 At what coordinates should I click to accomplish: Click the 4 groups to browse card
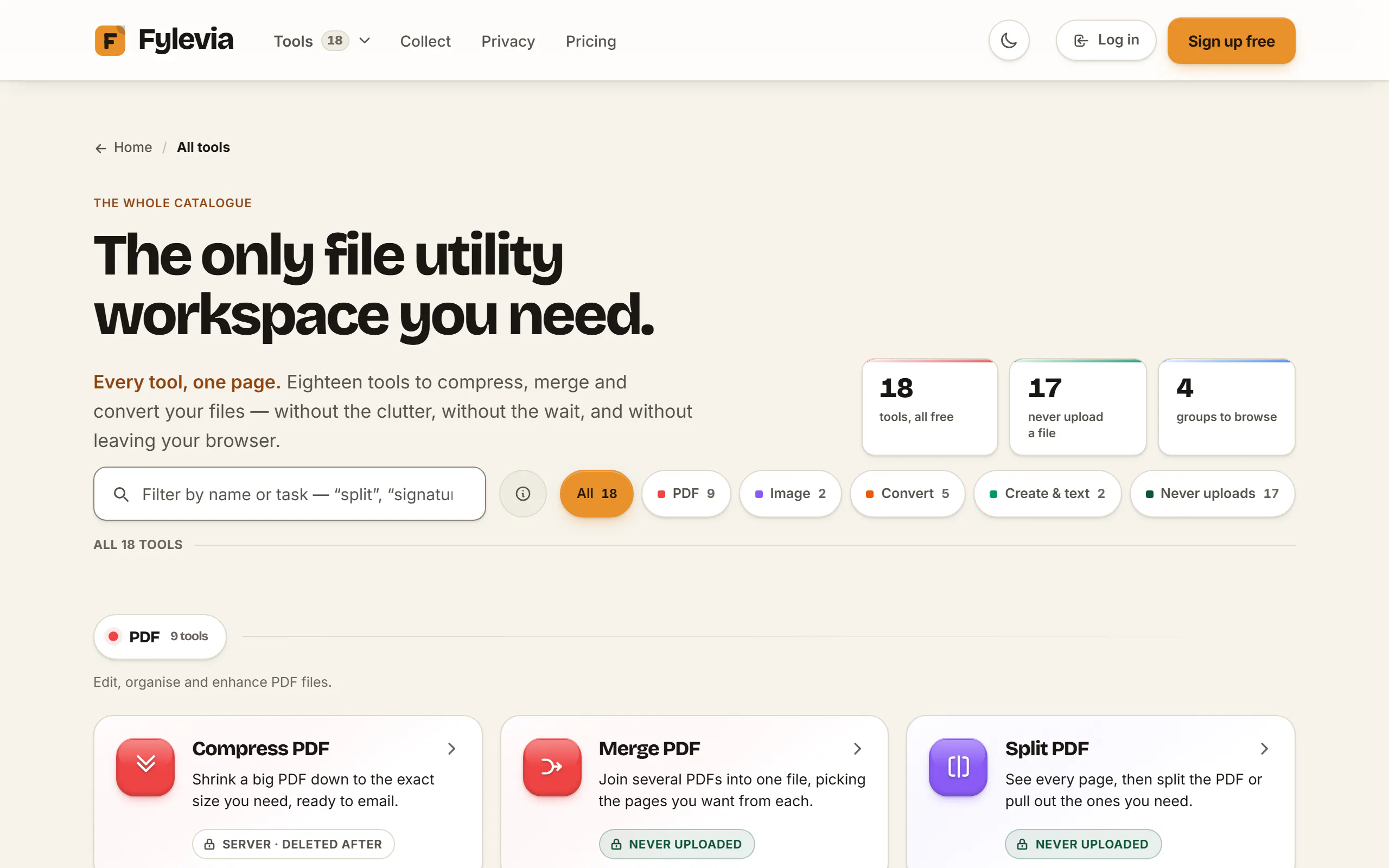[x=1227, y=407]
